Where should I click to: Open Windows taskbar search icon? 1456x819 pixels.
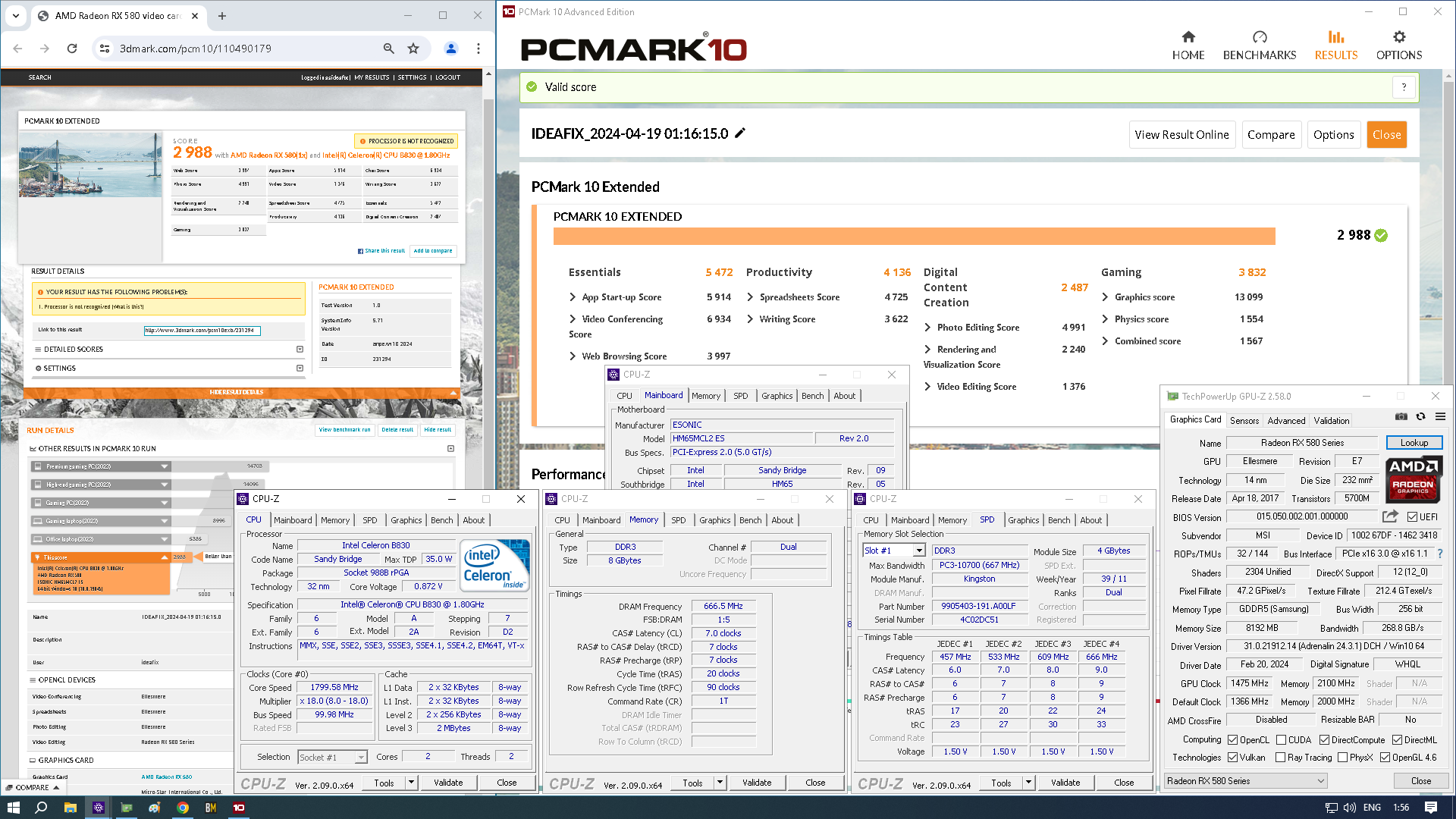pos(41,808)
